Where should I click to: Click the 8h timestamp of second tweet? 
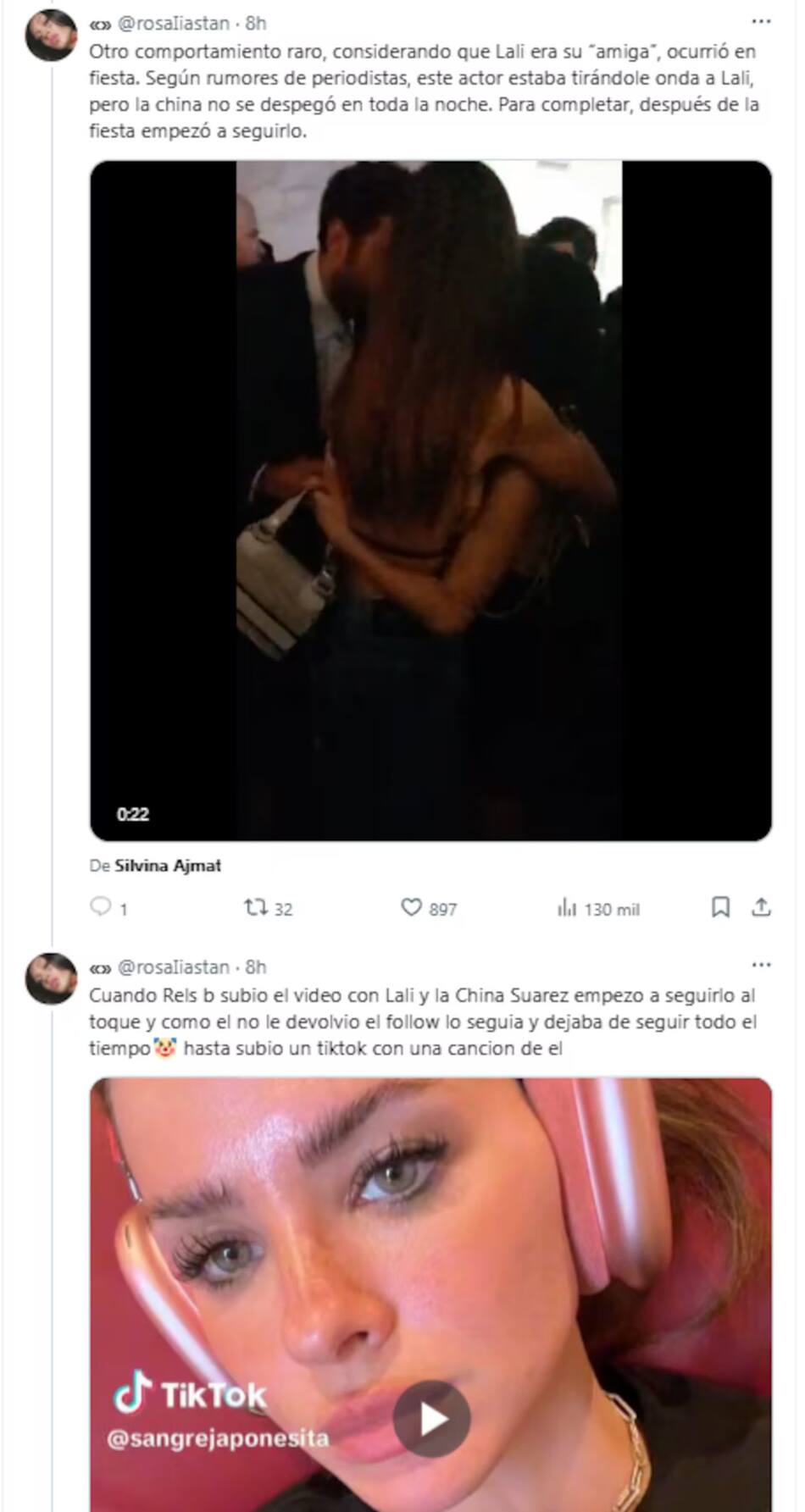256,966
